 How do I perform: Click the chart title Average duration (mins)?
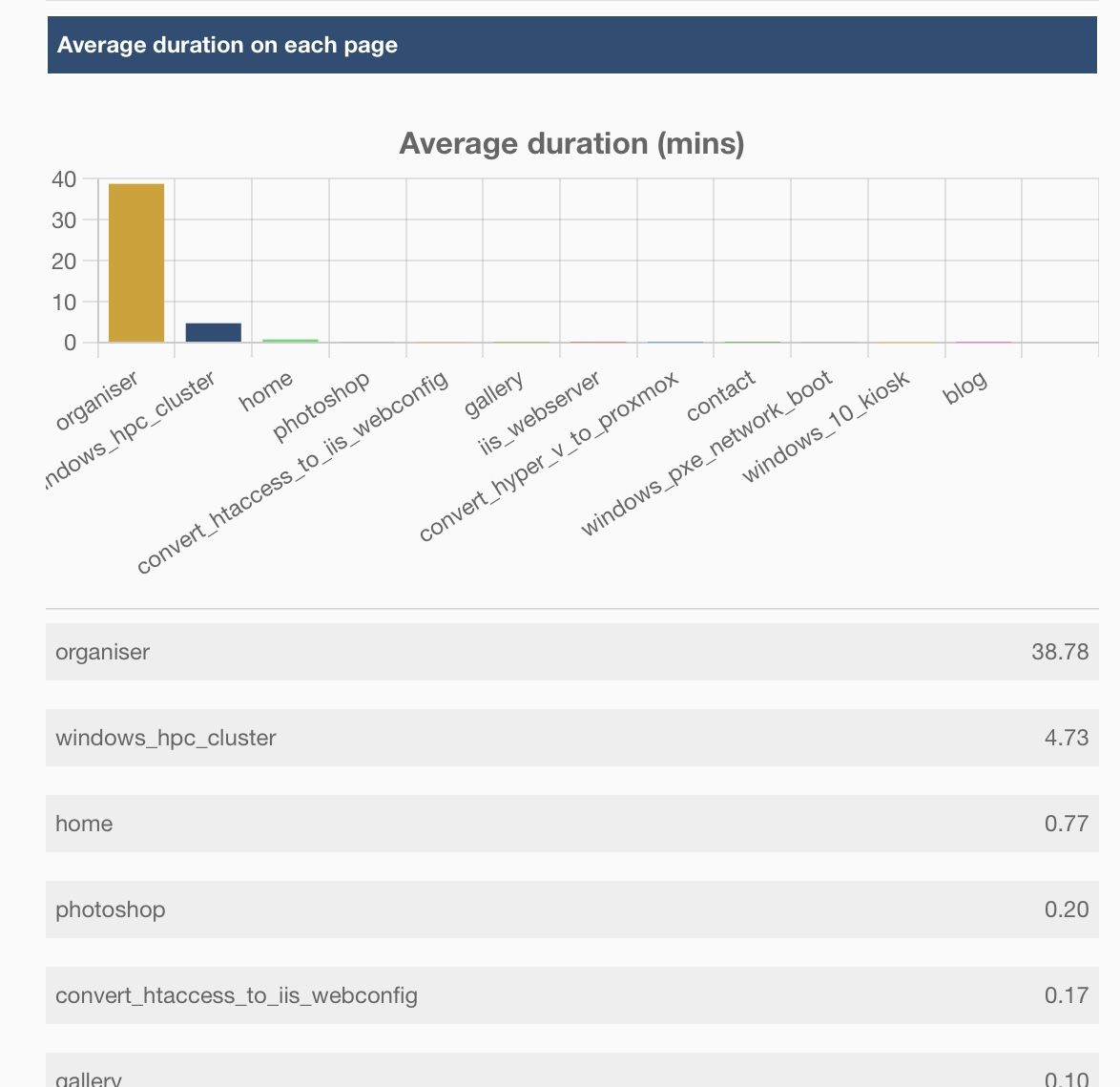click(572, 144)
